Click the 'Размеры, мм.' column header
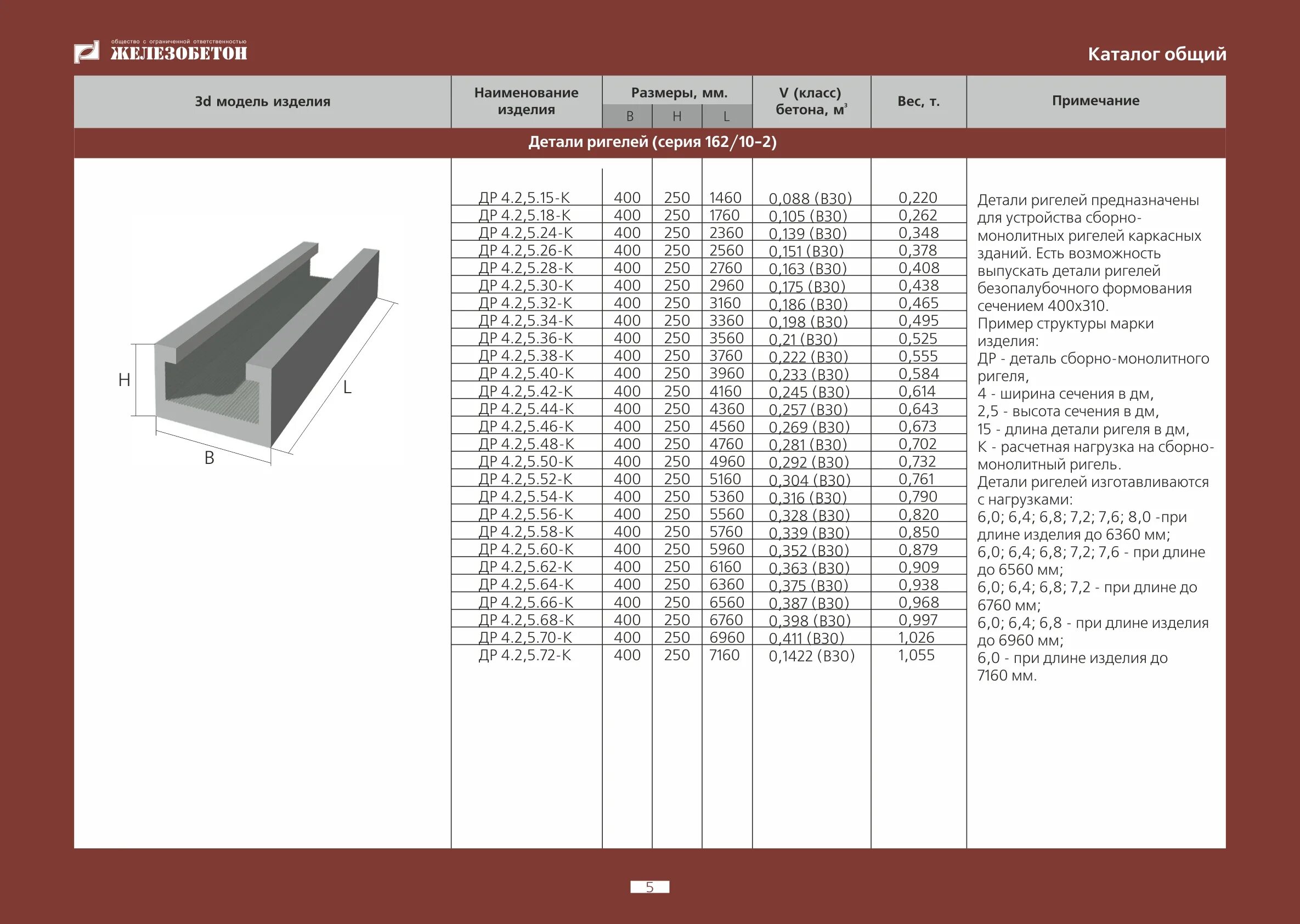The width and height of the screenshot is (1300, 924). 680,93
